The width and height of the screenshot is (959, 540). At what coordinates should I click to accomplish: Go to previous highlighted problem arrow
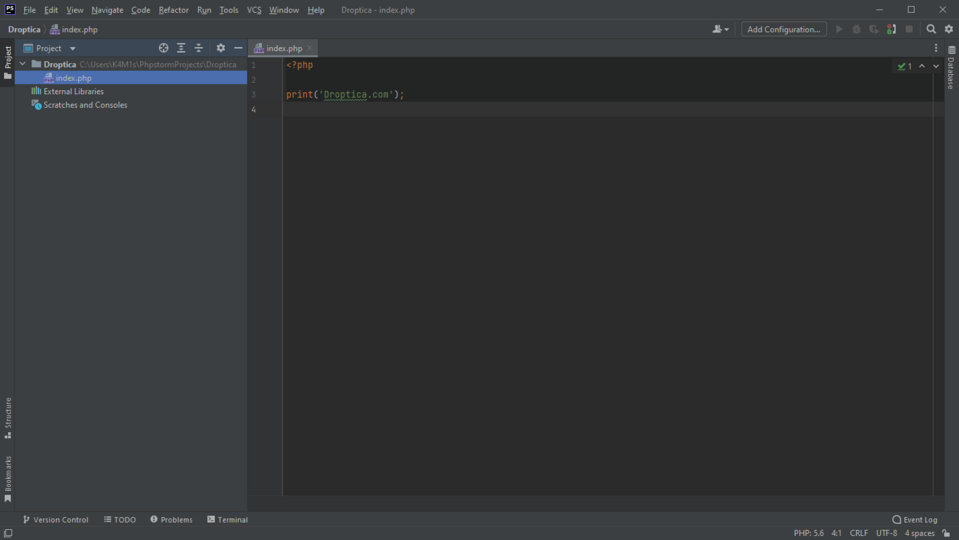(922, 66)
